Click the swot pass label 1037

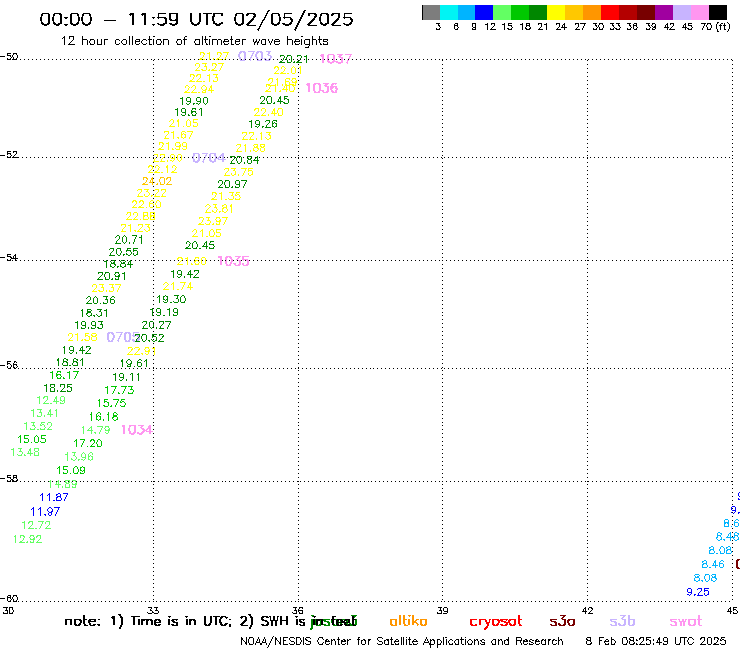point(336,59)
